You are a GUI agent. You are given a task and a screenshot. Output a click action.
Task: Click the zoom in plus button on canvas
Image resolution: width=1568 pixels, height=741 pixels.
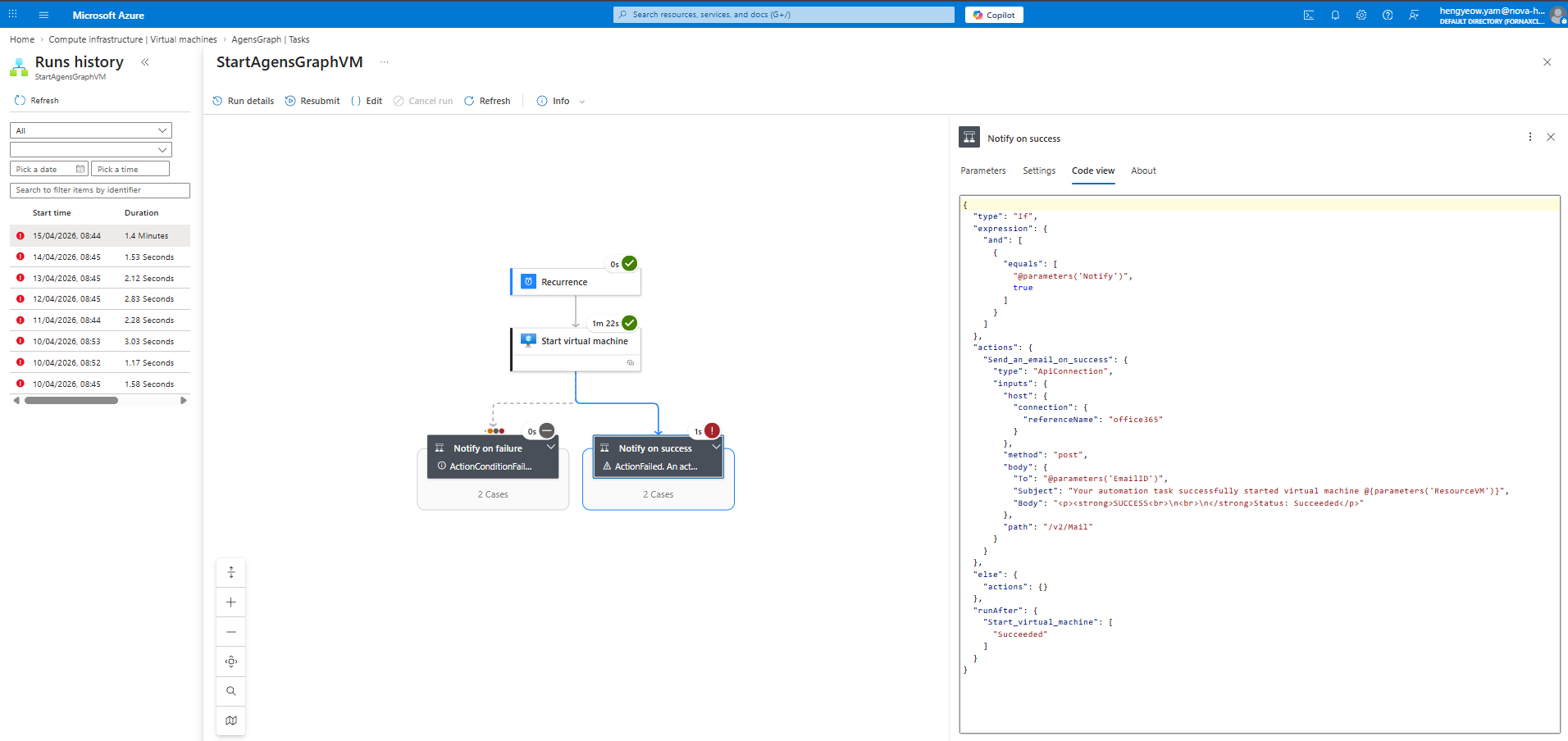(231, 602)
